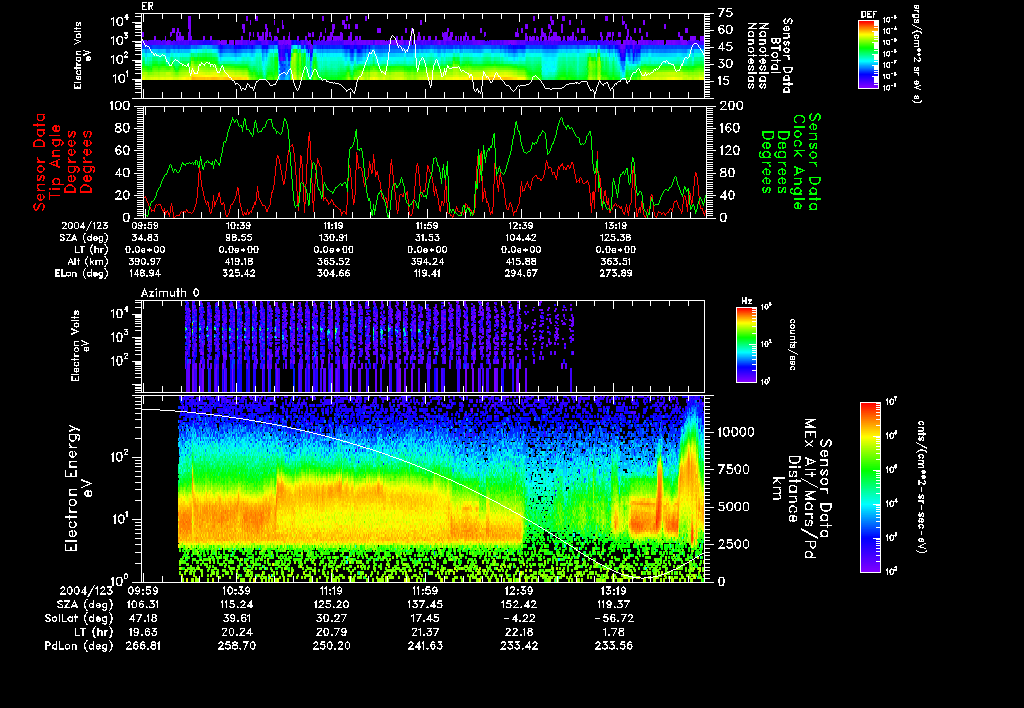Click the local time value 21.37
Image resolution: width=1024 pixels, height=708 pixels.
(426, 632)
